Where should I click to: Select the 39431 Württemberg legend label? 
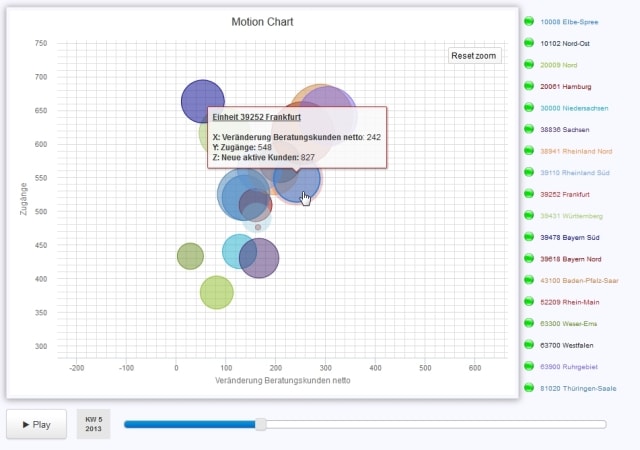pyautogui.click(x=571, y=216)
